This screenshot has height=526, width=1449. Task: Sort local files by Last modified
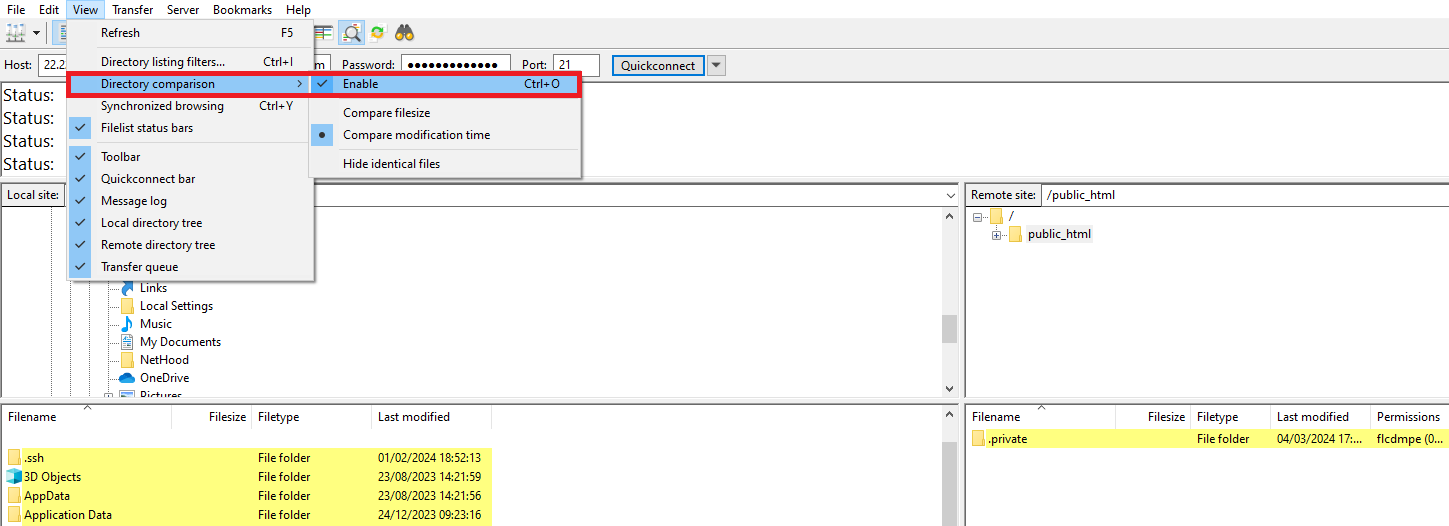pos(413,417)
